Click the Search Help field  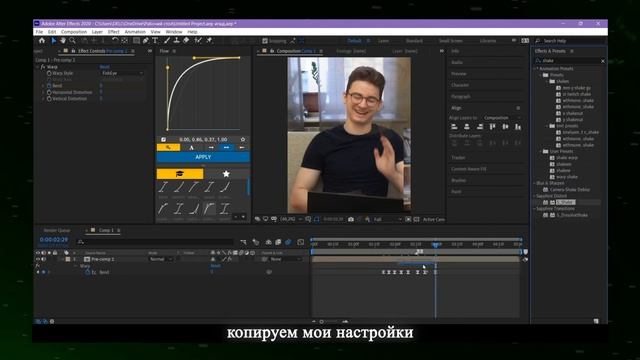click(x=571, y=41)
